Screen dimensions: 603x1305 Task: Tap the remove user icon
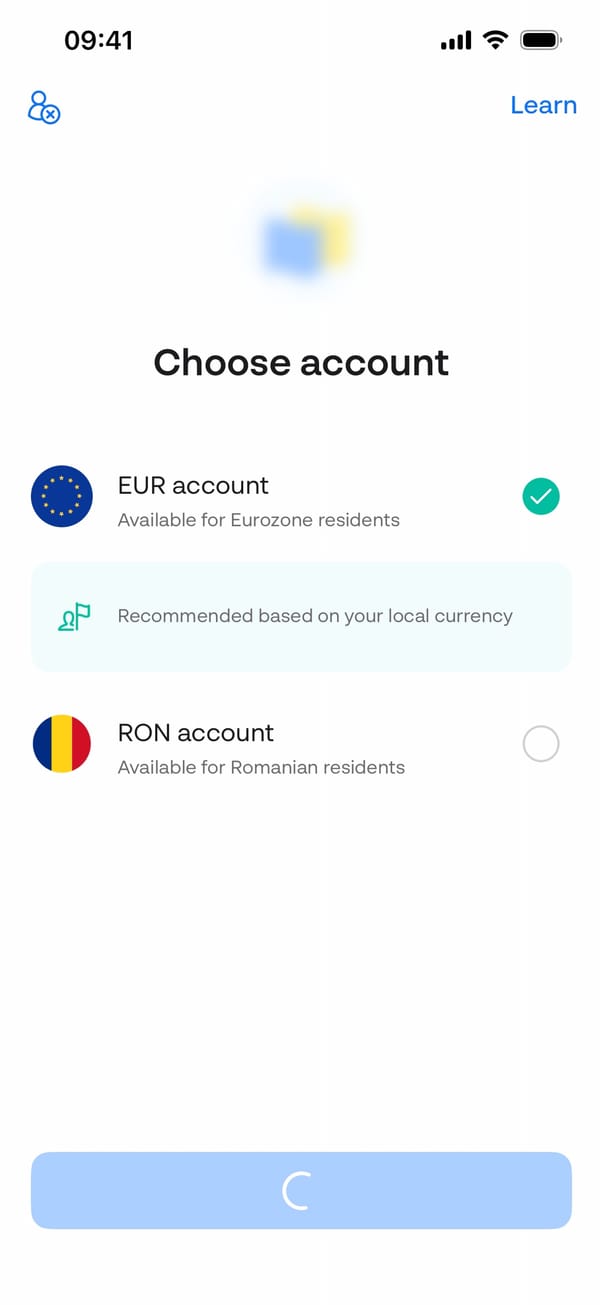coord(44,107)
